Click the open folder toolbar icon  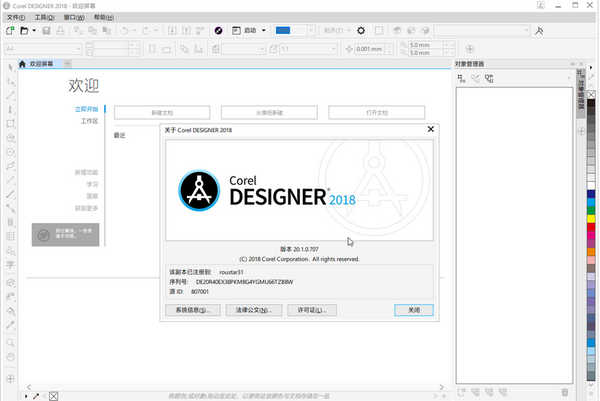24,31
